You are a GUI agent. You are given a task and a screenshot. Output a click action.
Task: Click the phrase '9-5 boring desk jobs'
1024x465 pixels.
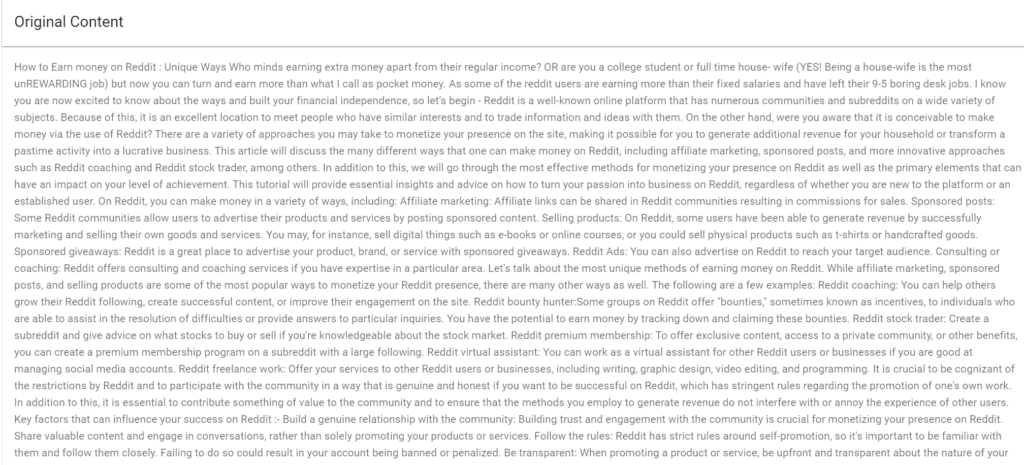pos(920,84)
